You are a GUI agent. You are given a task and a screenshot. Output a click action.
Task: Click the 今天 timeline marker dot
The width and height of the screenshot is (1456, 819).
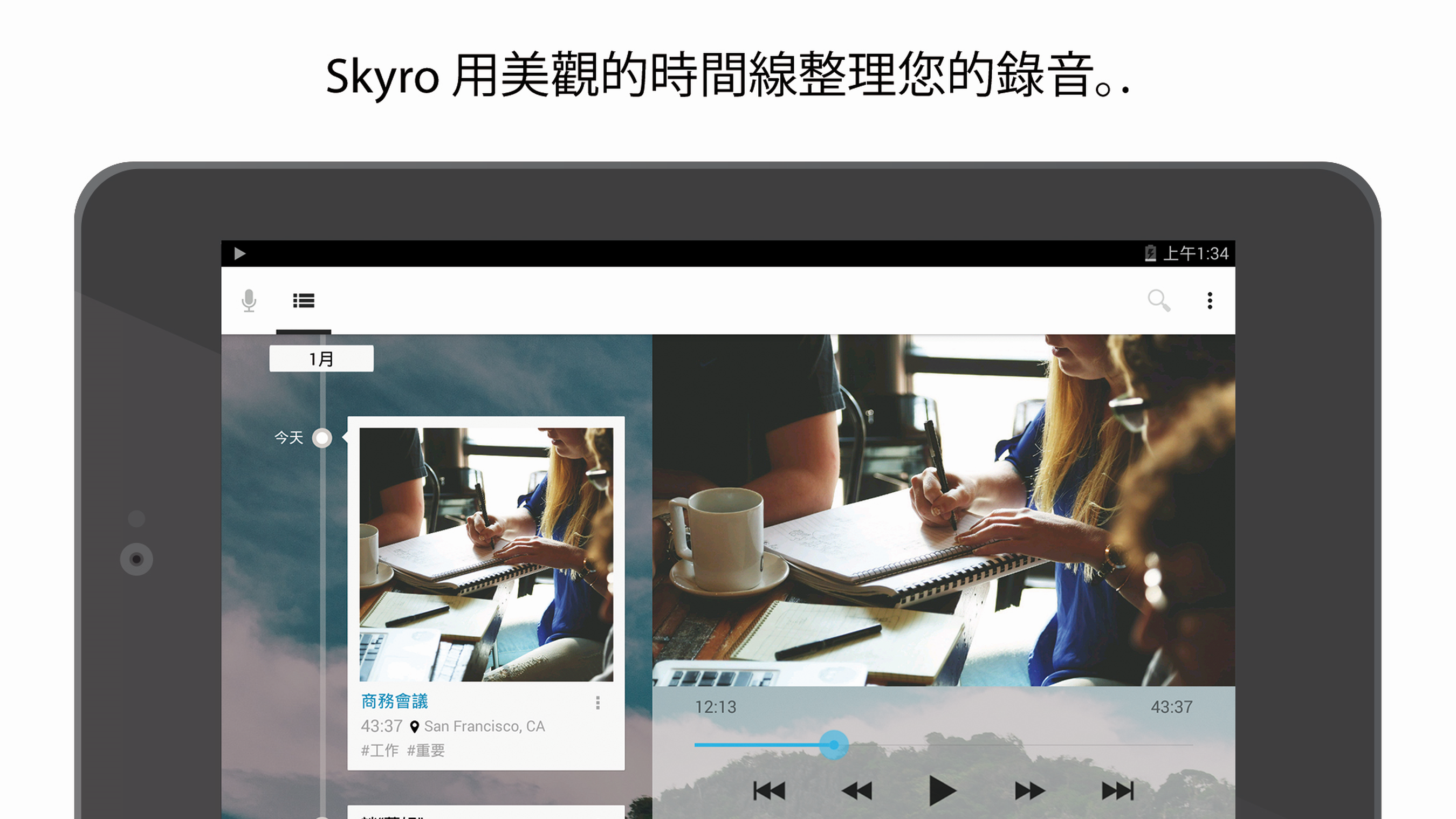tap(322, 437)
